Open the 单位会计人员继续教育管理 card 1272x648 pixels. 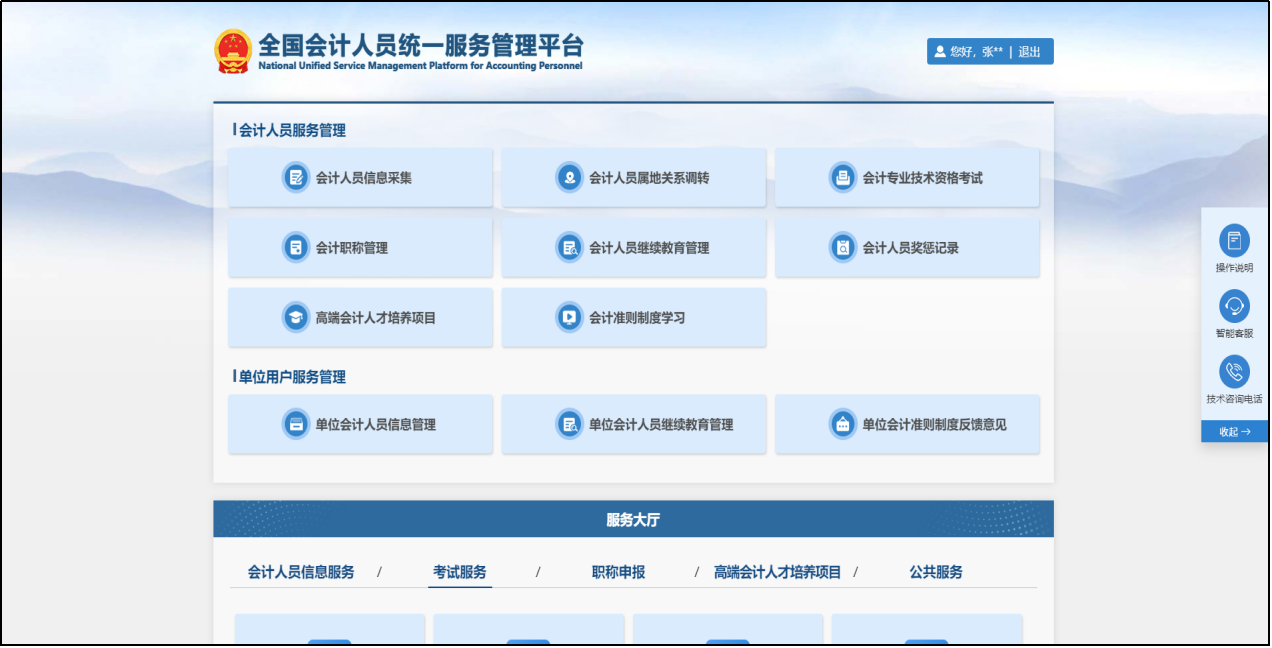coord(634,424)
